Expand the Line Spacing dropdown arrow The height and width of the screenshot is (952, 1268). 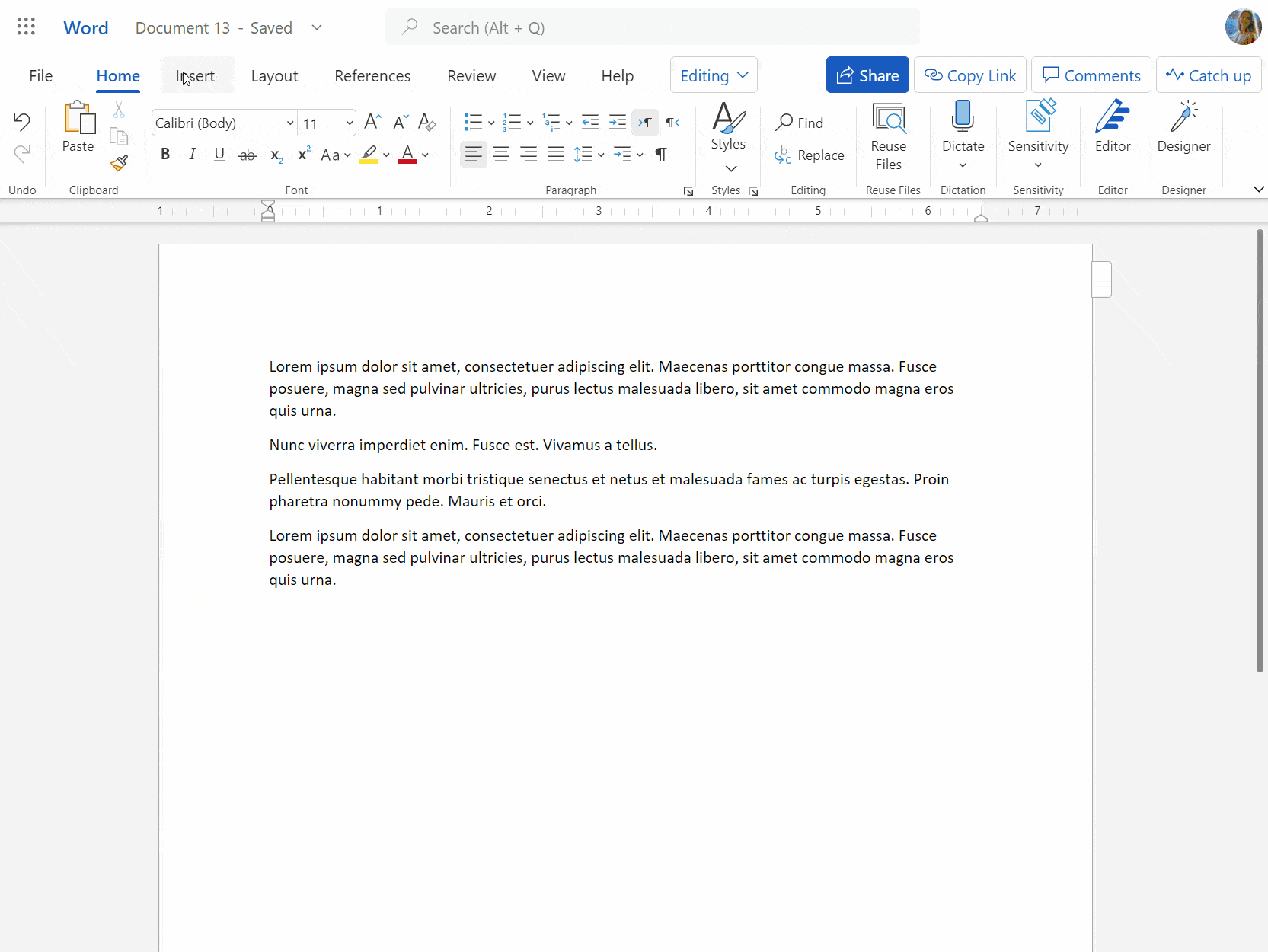pyautogui.click(x=601, y=155)
